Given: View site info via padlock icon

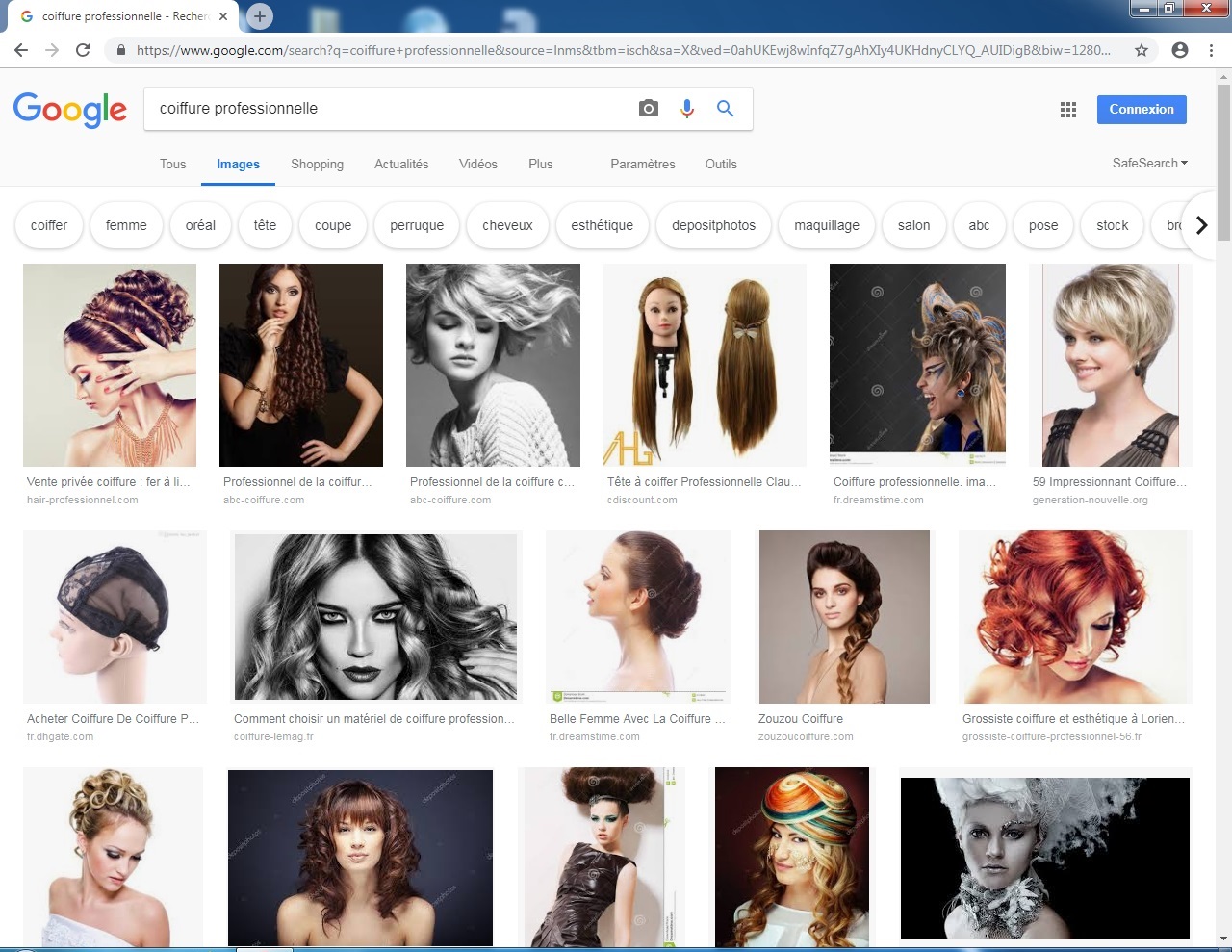Looking at the screenshot, I should pos(120,50).
